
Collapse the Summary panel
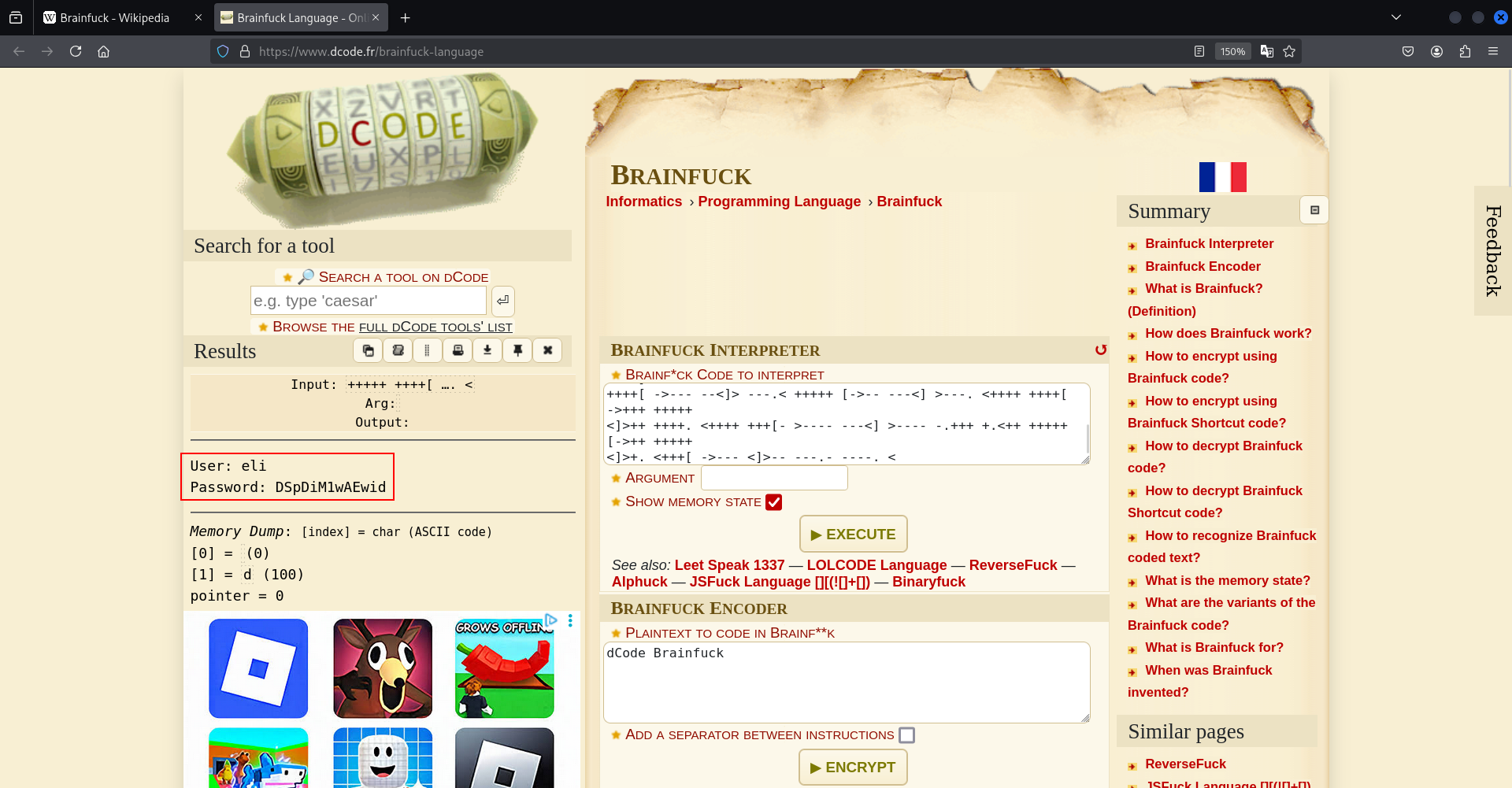pyautogui.click(x=1314, y=210)
